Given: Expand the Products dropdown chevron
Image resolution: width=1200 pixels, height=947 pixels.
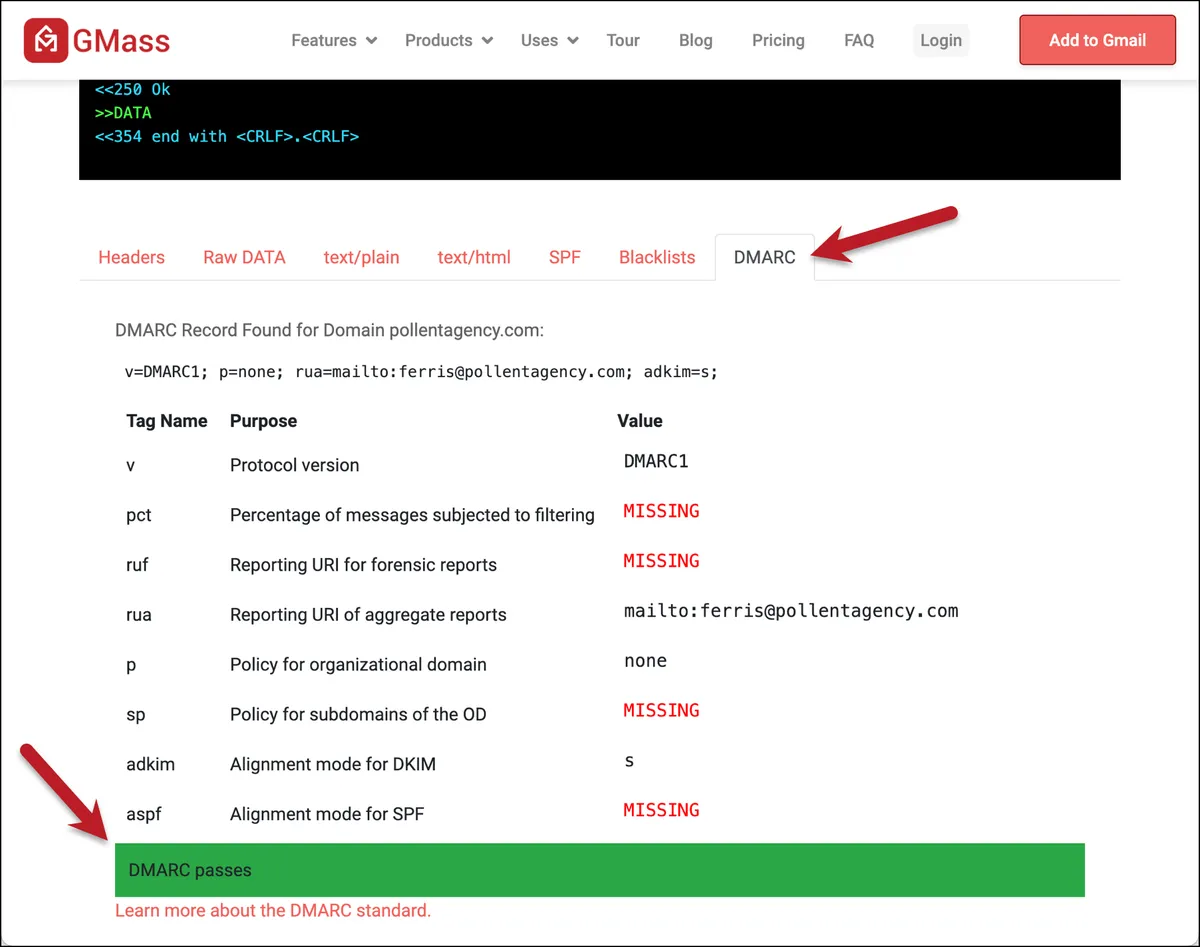Looking at the screenshot, I should point(487,41).
